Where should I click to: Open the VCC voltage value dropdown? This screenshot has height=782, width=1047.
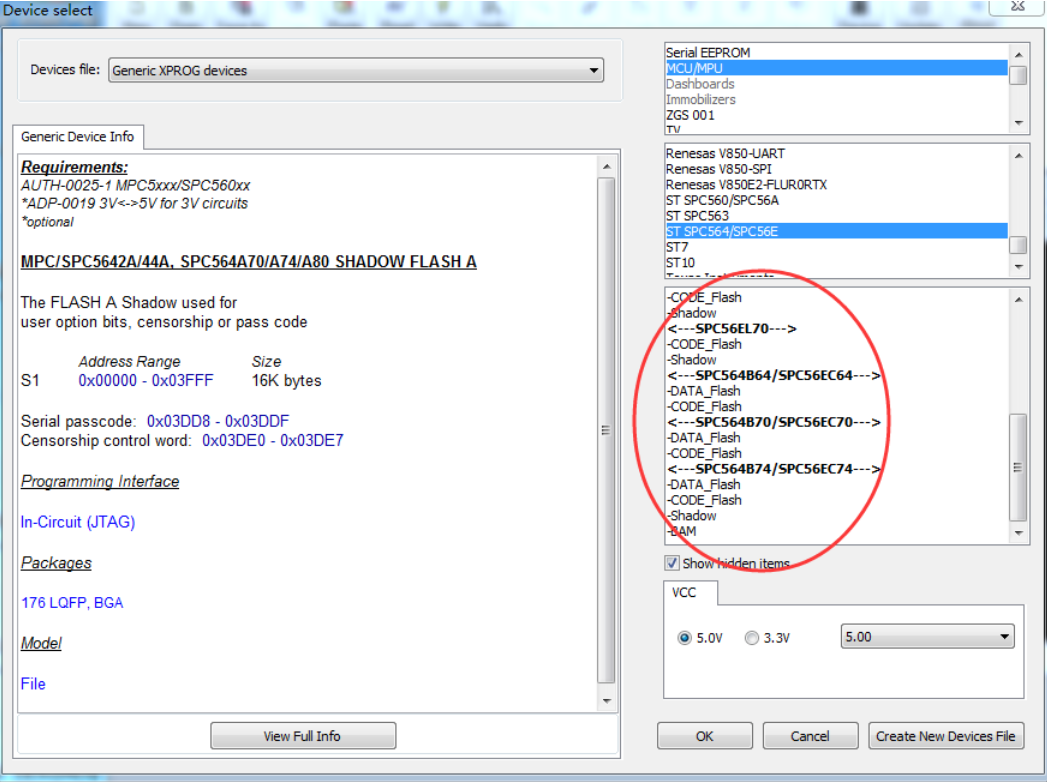pyautogui.click(x=927, y=636)
